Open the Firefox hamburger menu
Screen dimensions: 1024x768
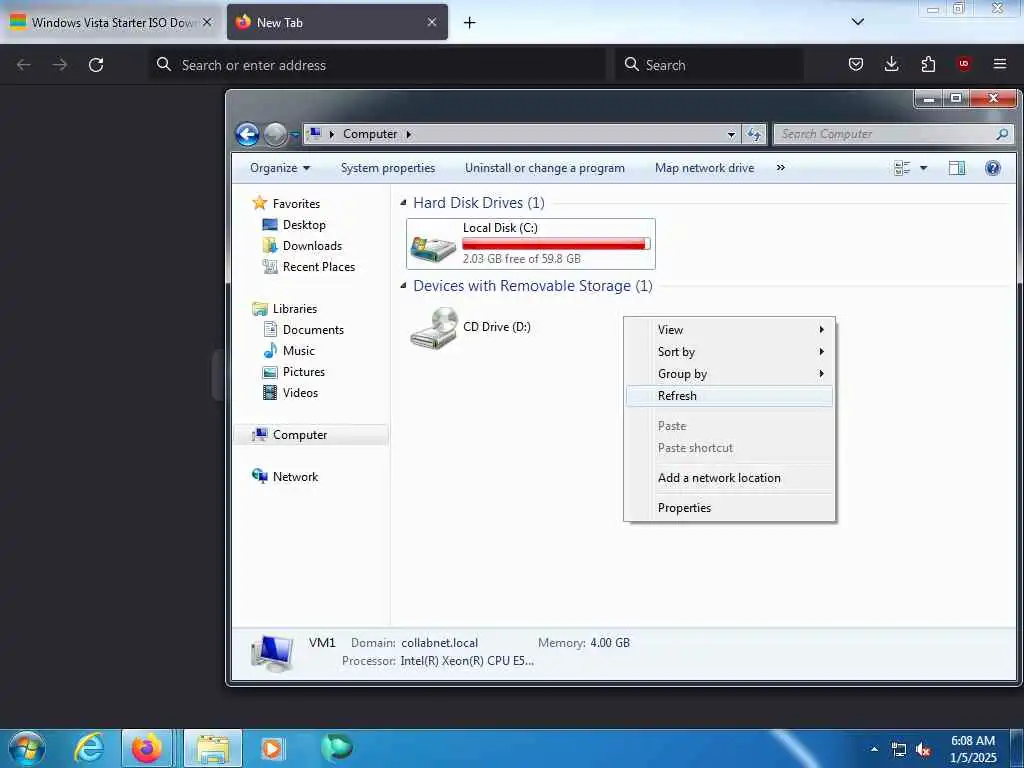1000,64
